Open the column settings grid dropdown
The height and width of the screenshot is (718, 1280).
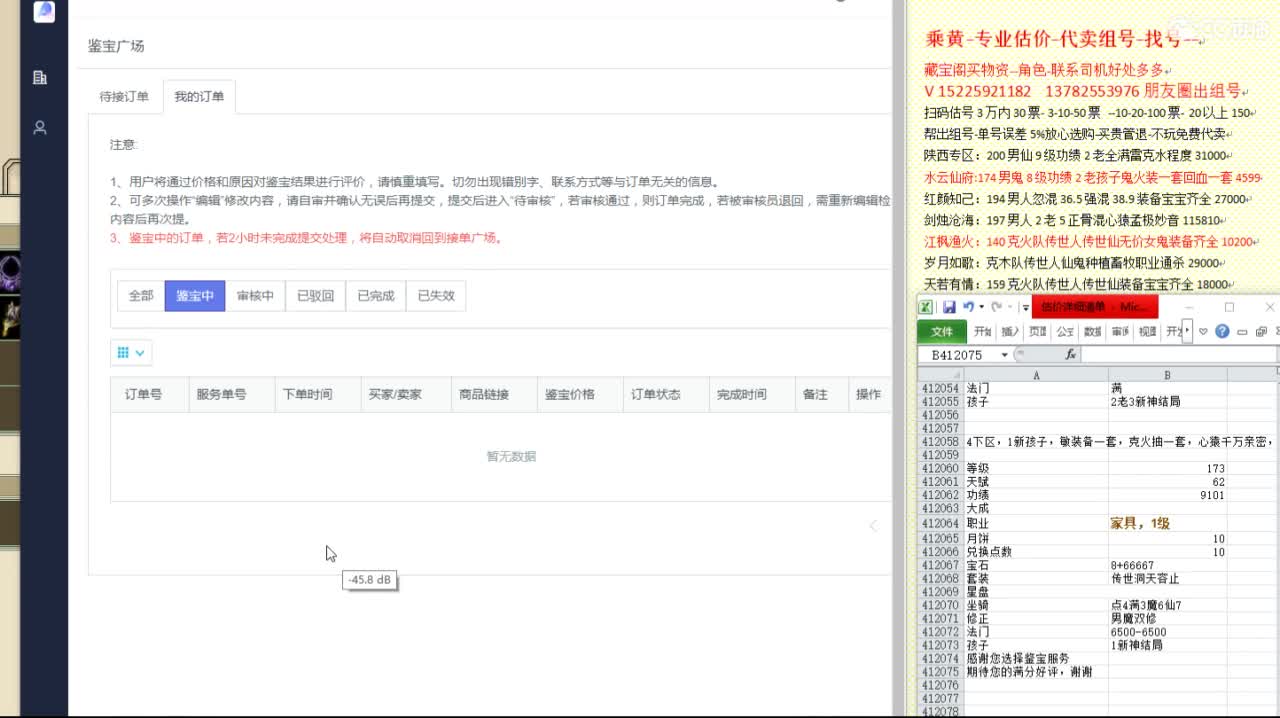[131, 352]
